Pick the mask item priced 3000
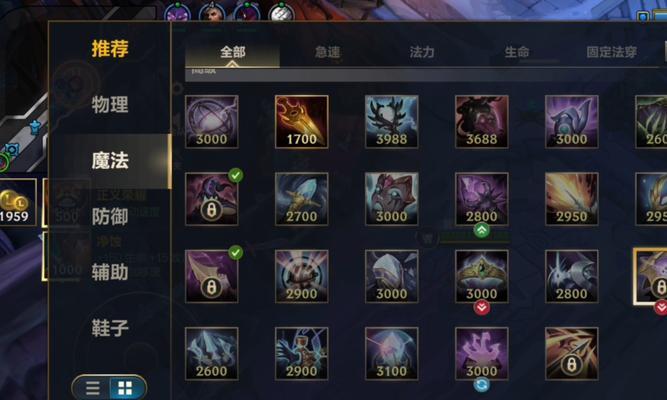 (392, 199)
